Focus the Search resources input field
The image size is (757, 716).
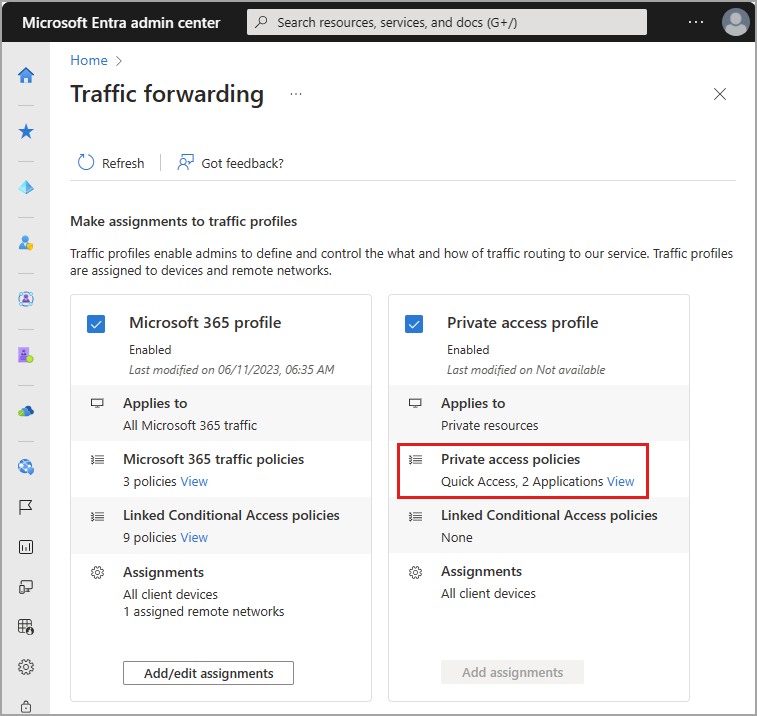coord(447,22)
